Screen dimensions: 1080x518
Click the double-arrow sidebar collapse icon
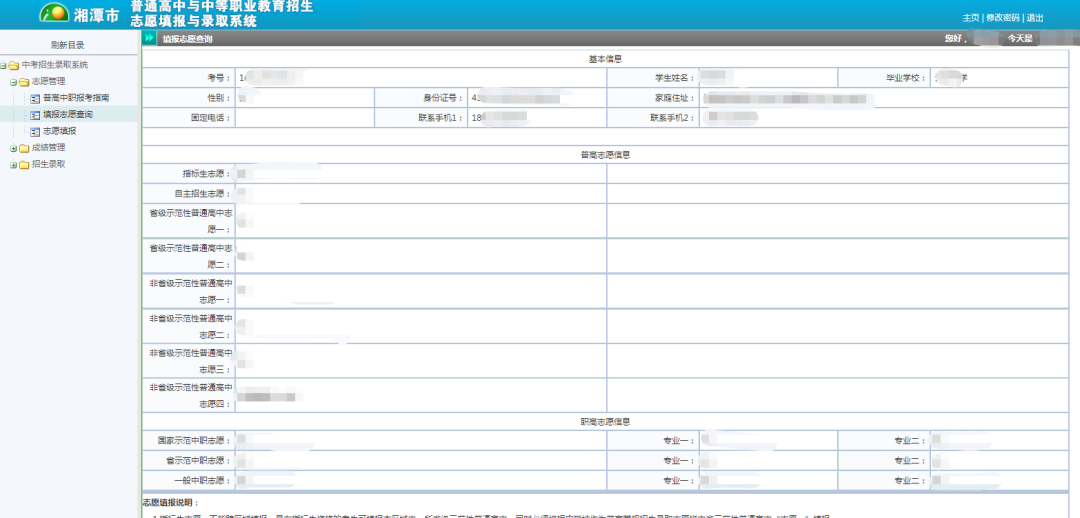149,38
